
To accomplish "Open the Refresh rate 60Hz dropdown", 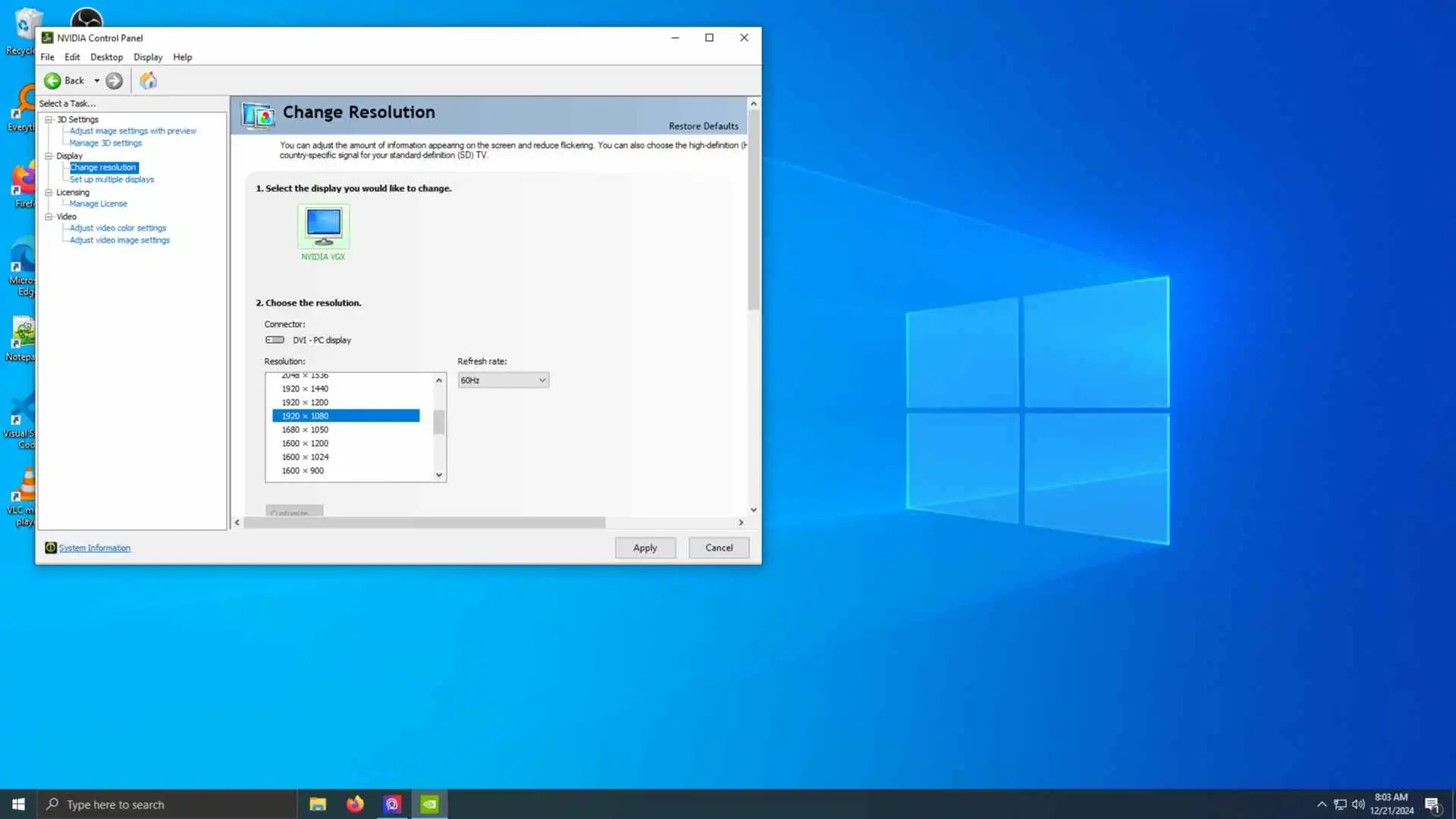I will pyautogui.click(x=503, y=380).
